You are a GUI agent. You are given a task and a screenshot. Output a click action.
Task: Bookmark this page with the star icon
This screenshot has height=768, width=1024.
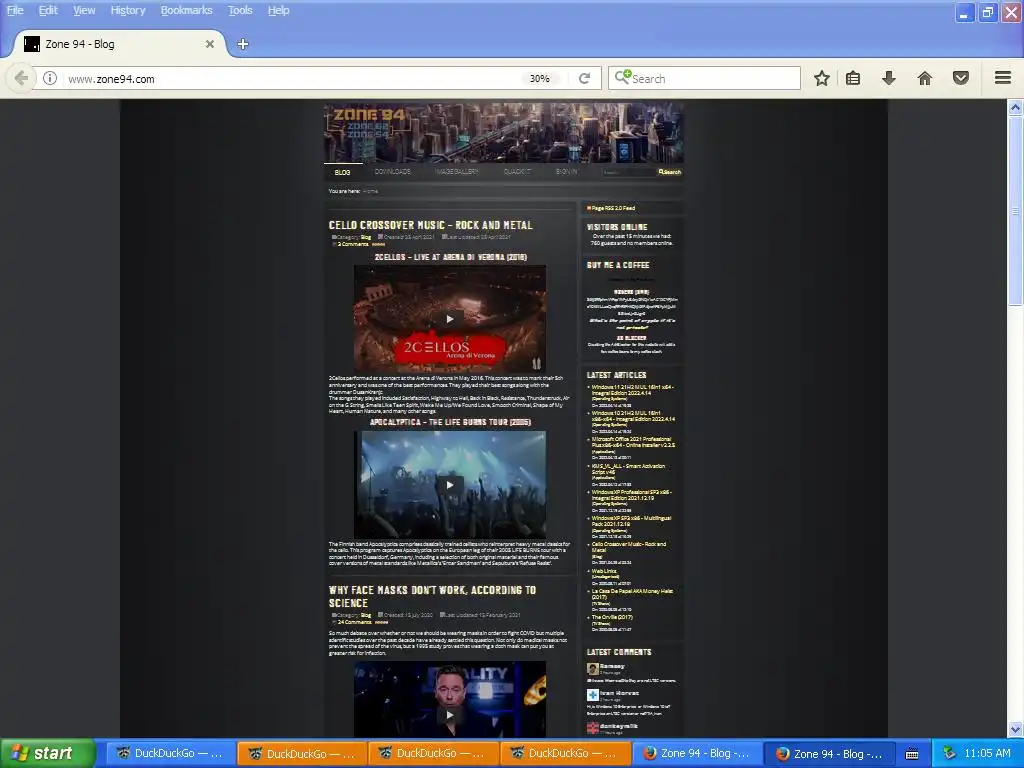[822, 78]
